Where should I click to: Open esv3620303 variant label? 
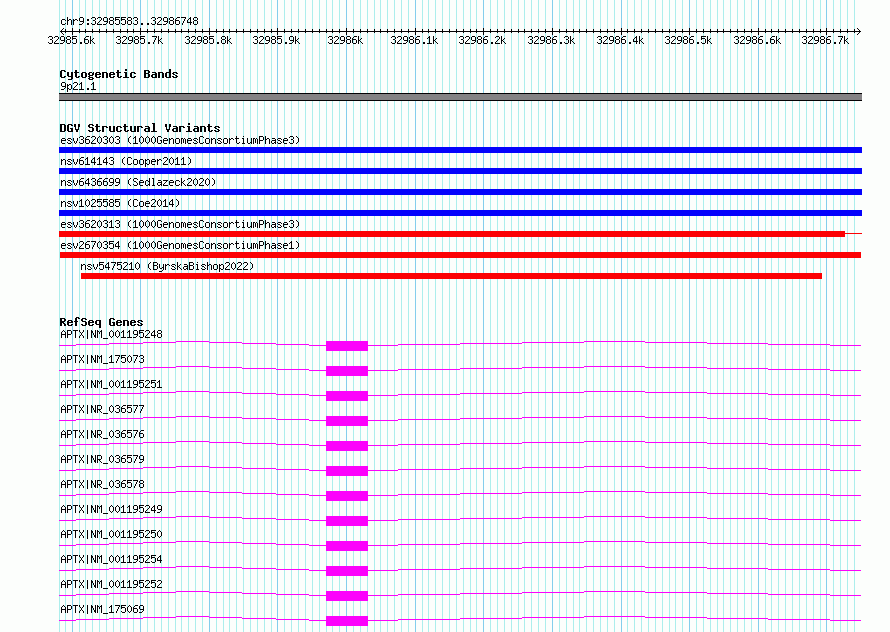pos(180,140)
